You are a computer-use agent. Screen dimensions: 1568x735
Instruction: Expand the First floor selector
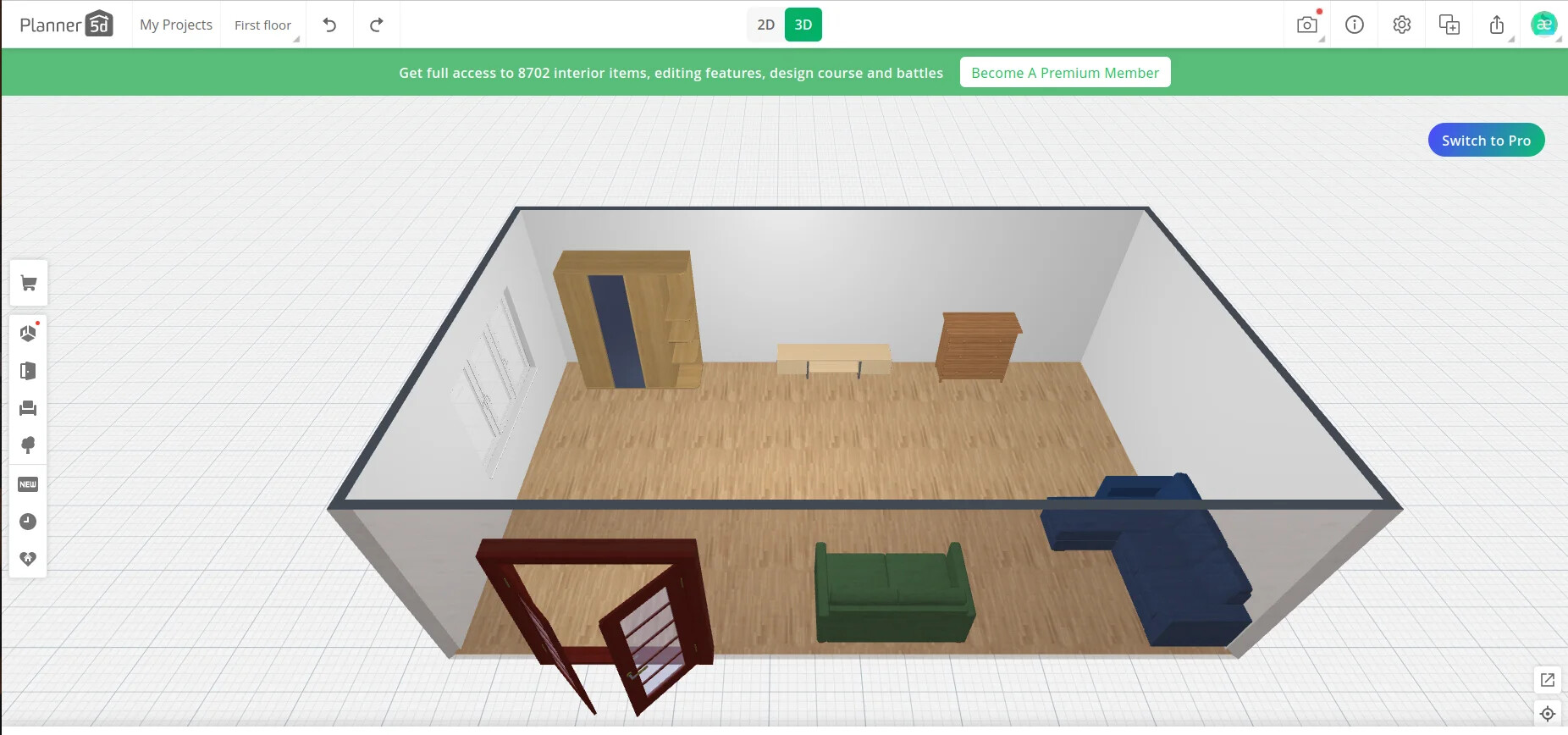tap(263, 25)
